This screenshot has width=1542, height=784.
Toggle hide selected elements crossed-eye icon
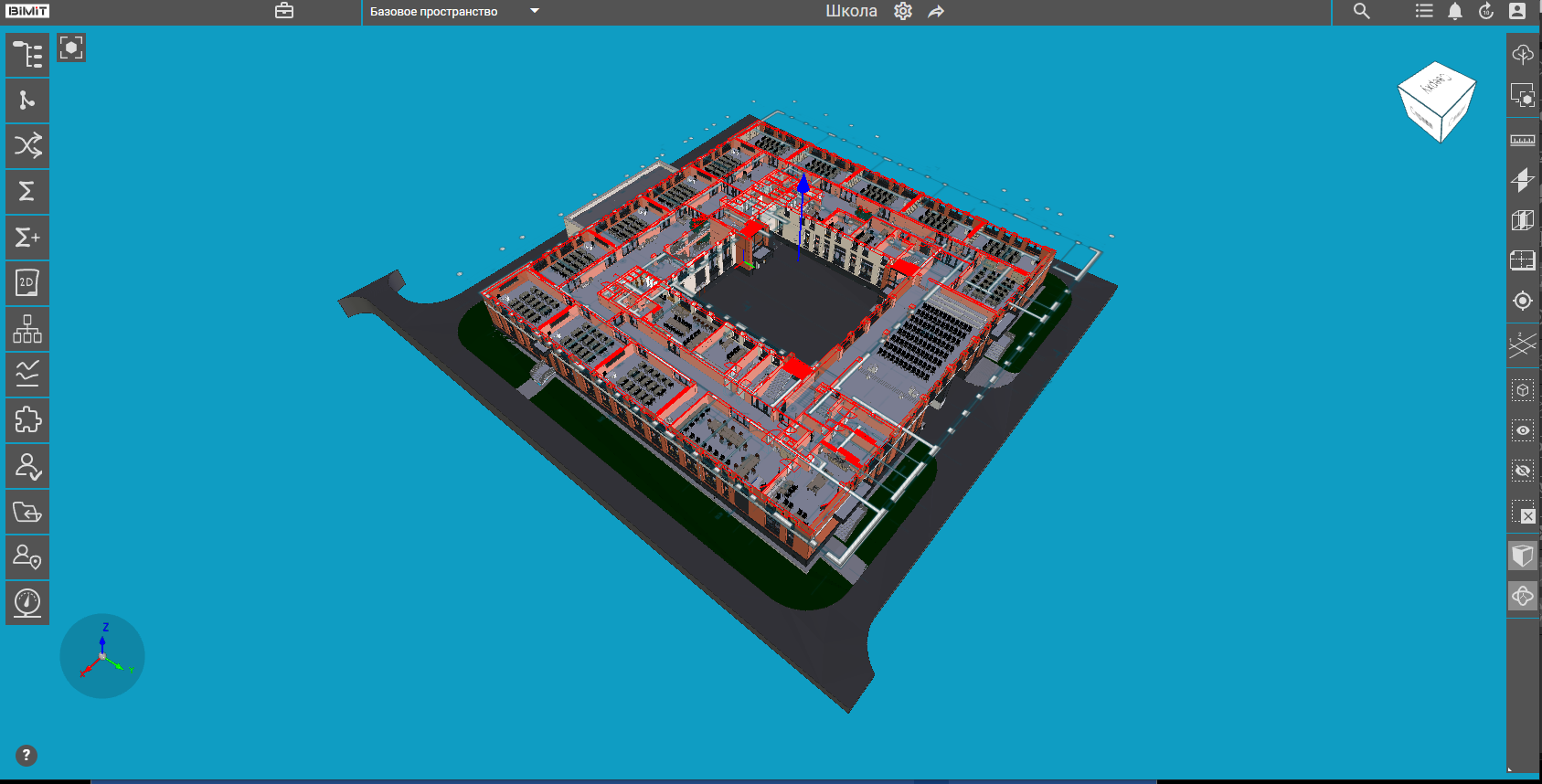coord(1523,471)
